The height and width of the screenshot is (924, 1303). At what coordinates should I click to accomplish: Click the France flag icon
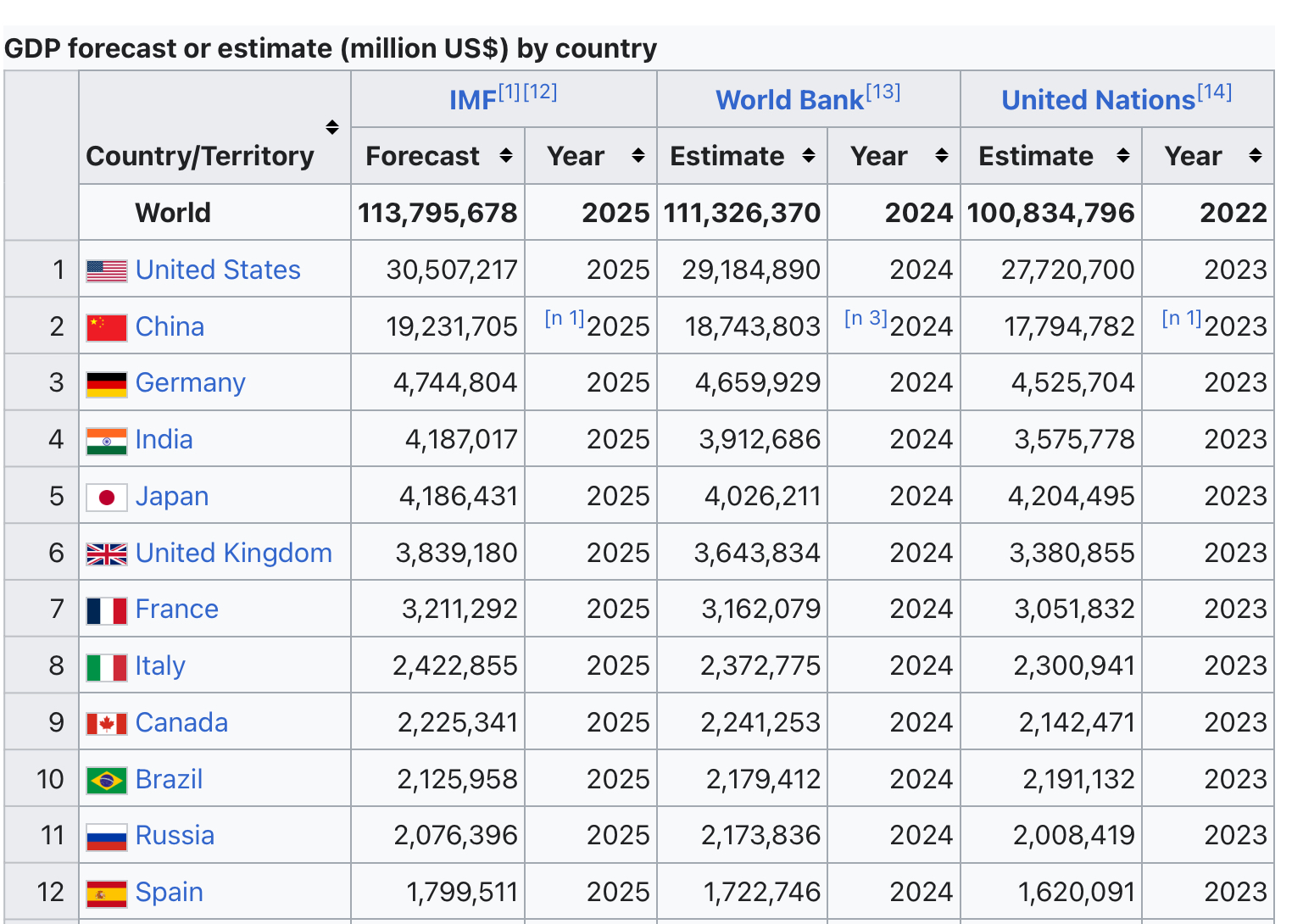click(107, 610)
